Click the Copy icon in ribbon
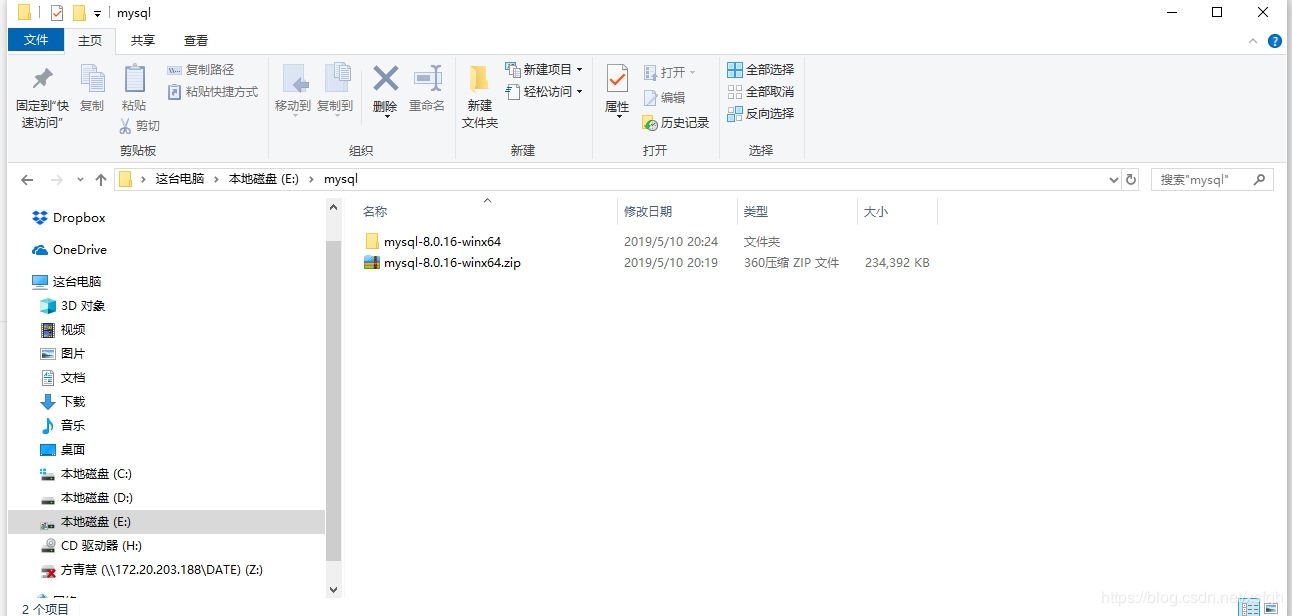Viewport: 1292px width, 616px height. tap(92, 78)
